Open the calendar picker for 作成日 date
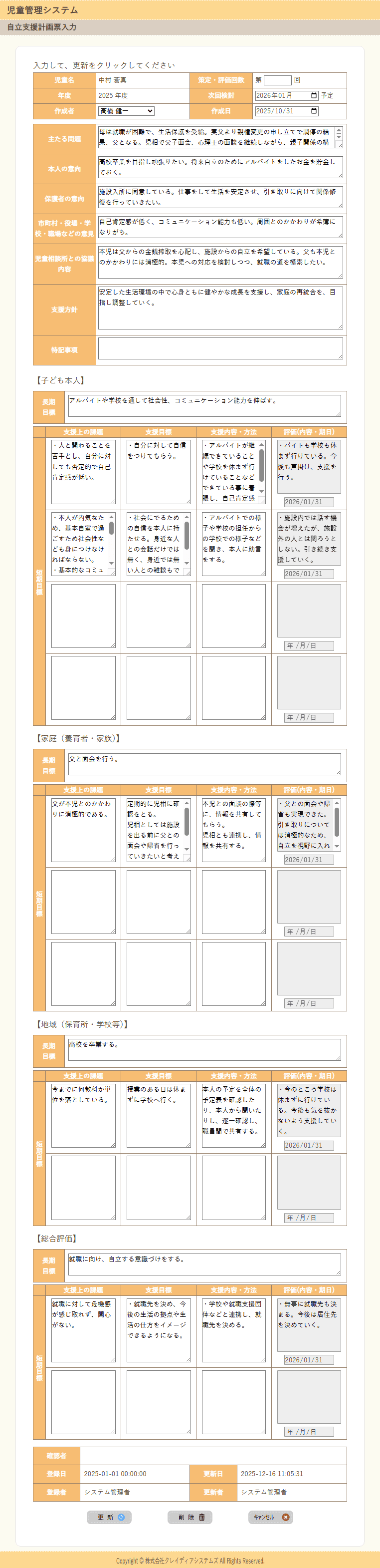This screenshot has width=380, height=1568. [x=314, y=111]
